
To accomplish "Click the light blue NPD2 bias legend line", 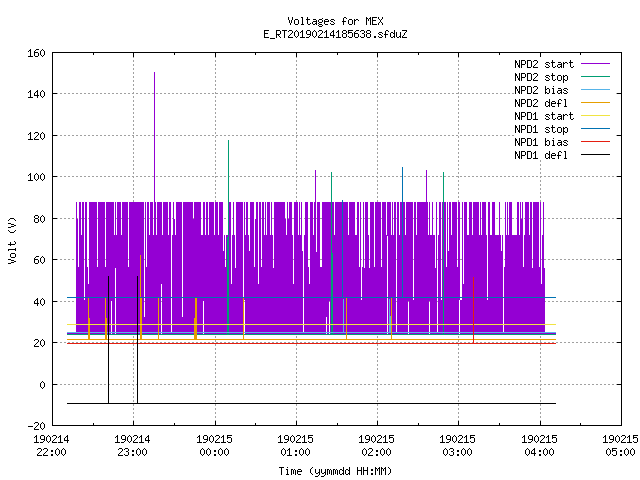I will (x=595, y=90).
